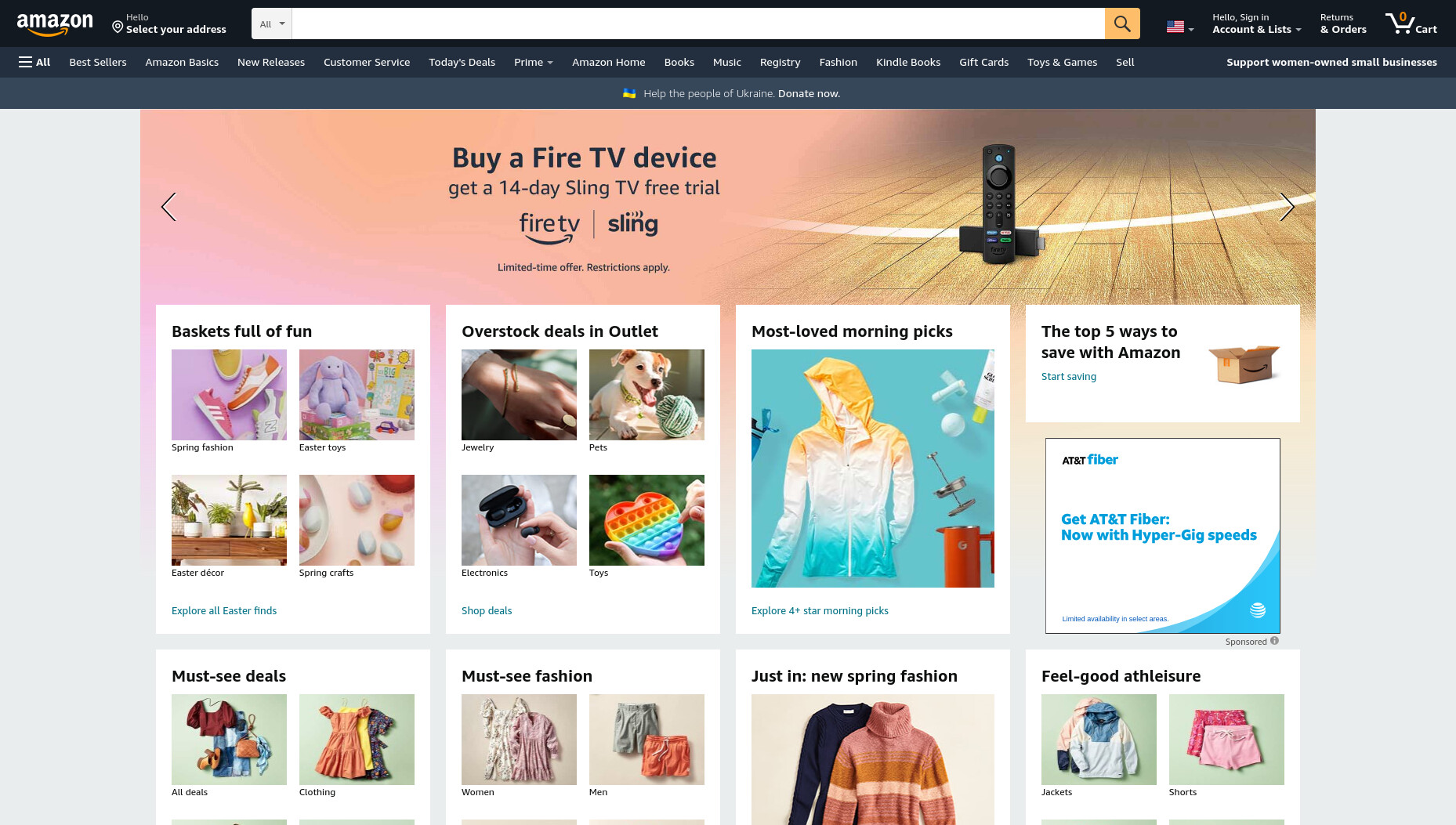Open the All hamburger menu
1456x825 pixels.
click(x=34, y=62)
